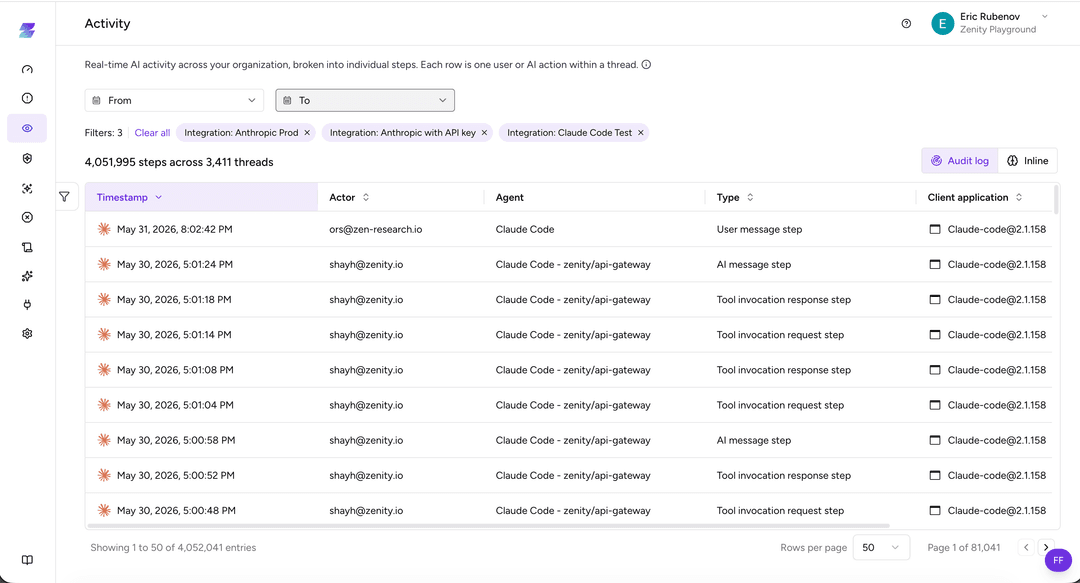
Task: Open the book documentation icon at sidebar bottom
Action: point(27,560)
